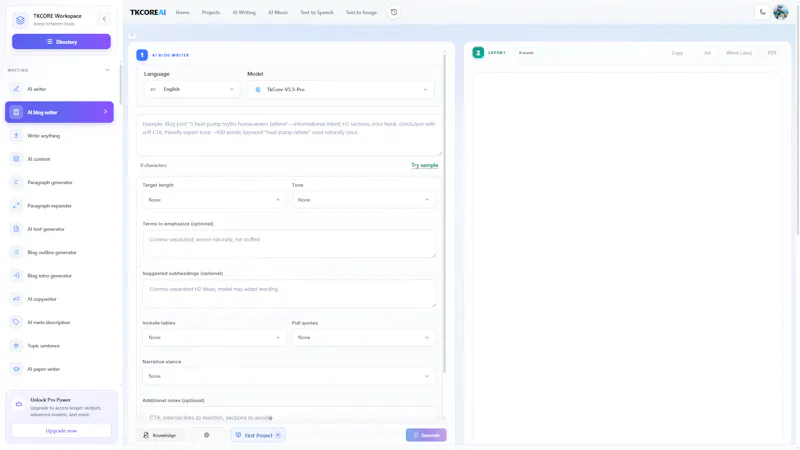This screenshot has width=800, height=450.
Task: Click the Topic sentence sidebar label
Action: pos(43,345)
